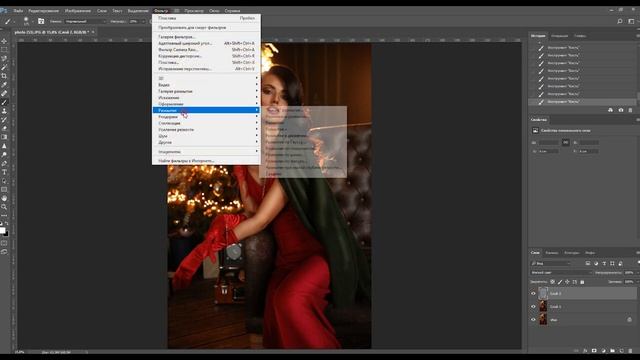Hide the Фон background layer
This screenshot has height=360, width=640.
(533, 320)
